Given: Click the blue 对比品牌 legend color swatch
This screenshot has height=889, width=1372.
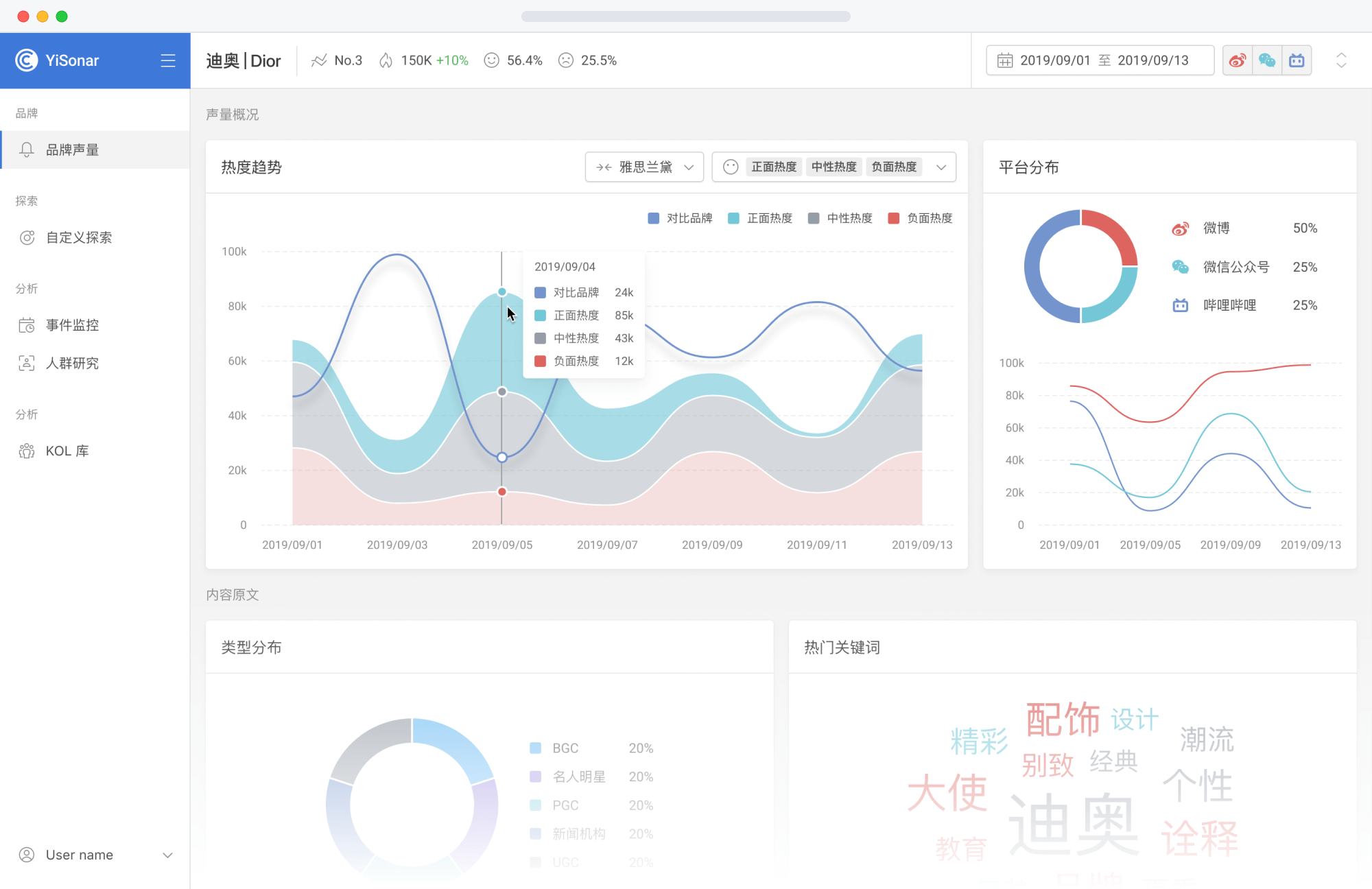Looking at the screenshot, I should [x=654, y=218].
